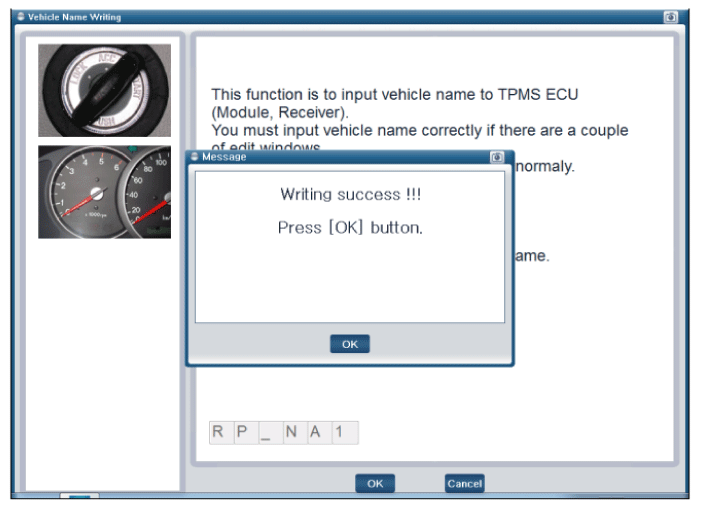Click the Vehicle Name Writing window icon
This screenshot has height=510, width=701.
[x=19, y=17]
